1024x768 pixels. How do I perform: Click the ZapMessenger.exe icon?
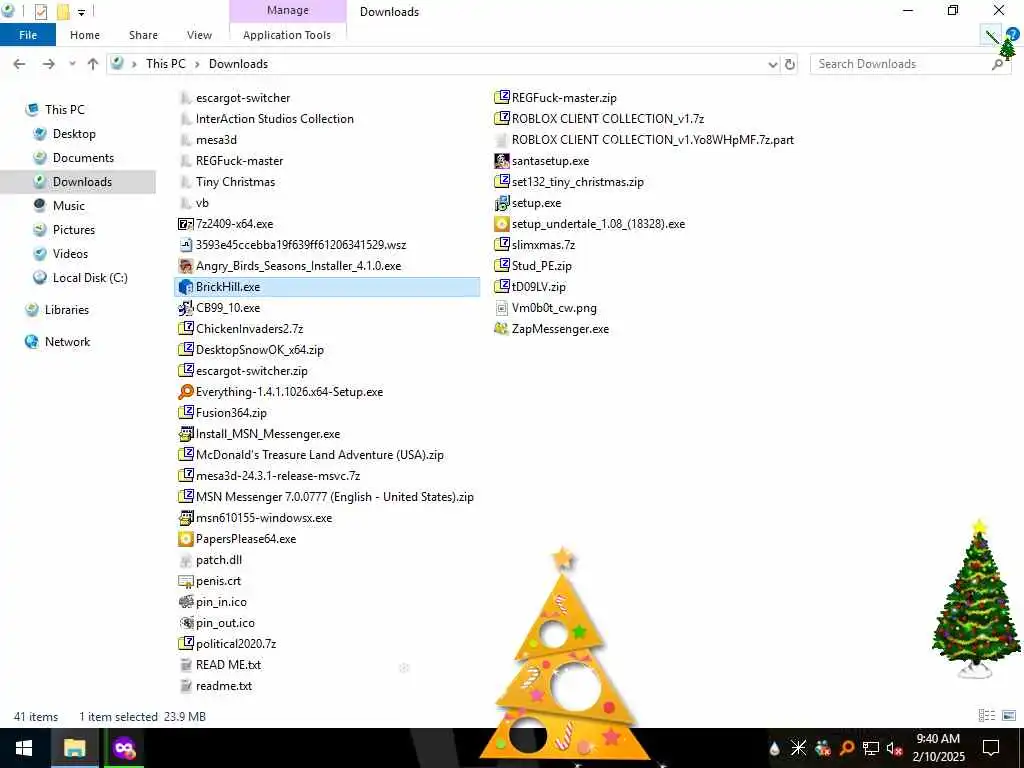(x=502, y=328)
